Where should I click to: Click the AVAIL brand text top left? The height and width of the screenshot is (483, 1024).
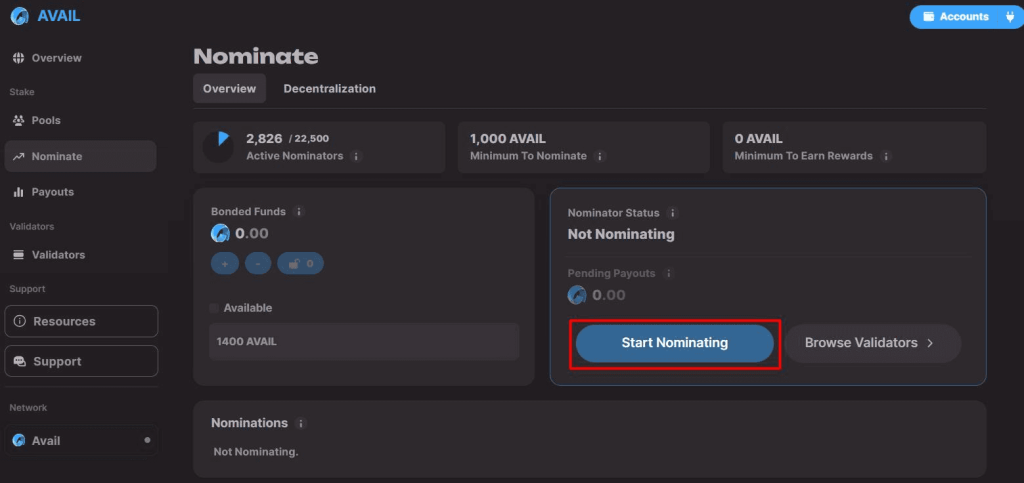pos(59,16)
